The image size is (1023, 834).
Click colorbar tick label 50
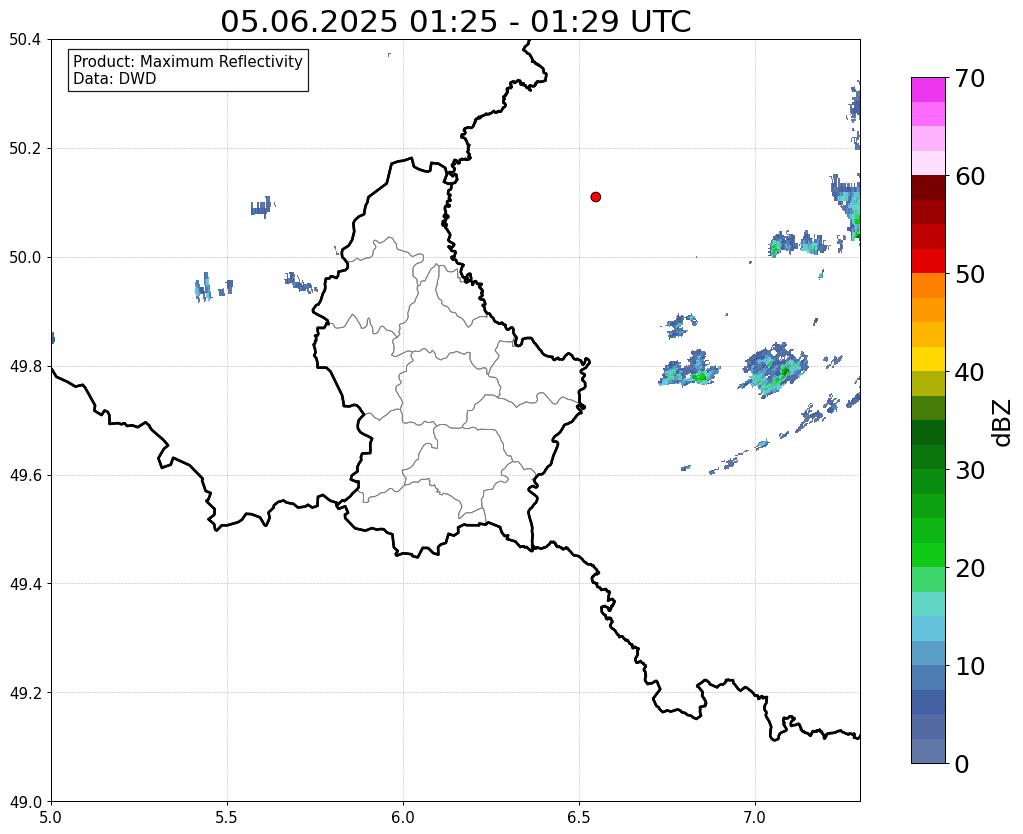[x=970, y=274]
